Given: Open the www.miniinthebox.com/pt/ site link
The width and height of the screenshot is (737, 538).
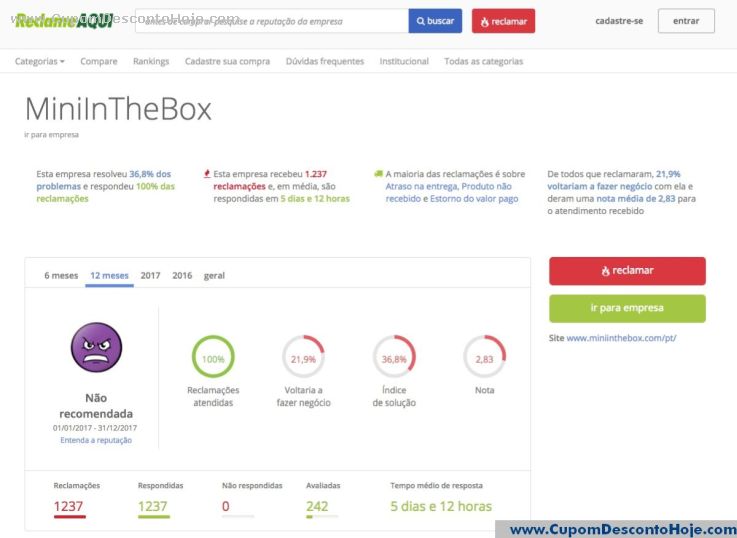Looking at the screenshot, I should coord(621,338).
